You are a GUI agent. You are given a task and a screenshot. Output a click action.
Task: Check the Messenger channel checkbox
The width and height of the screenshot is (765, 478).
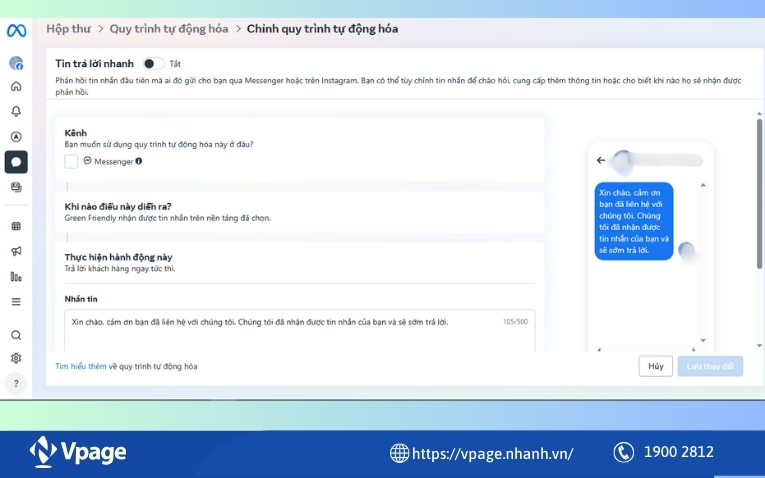coord(71,161)
